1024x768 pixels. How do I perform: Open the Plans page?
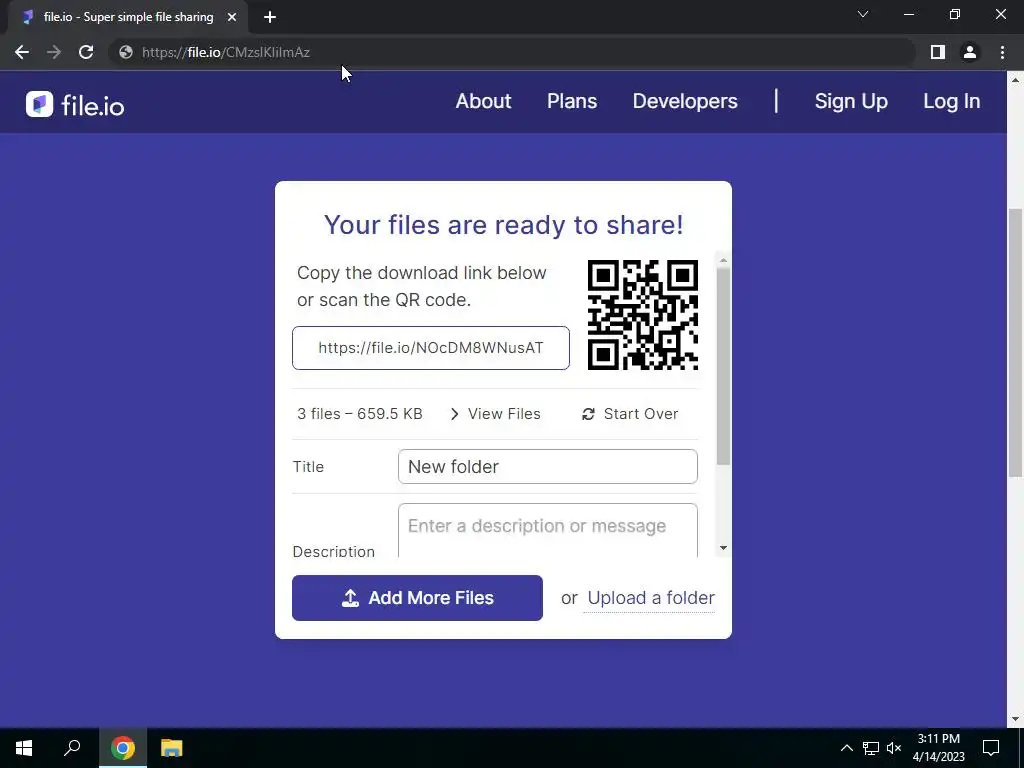tap(572, 101)
